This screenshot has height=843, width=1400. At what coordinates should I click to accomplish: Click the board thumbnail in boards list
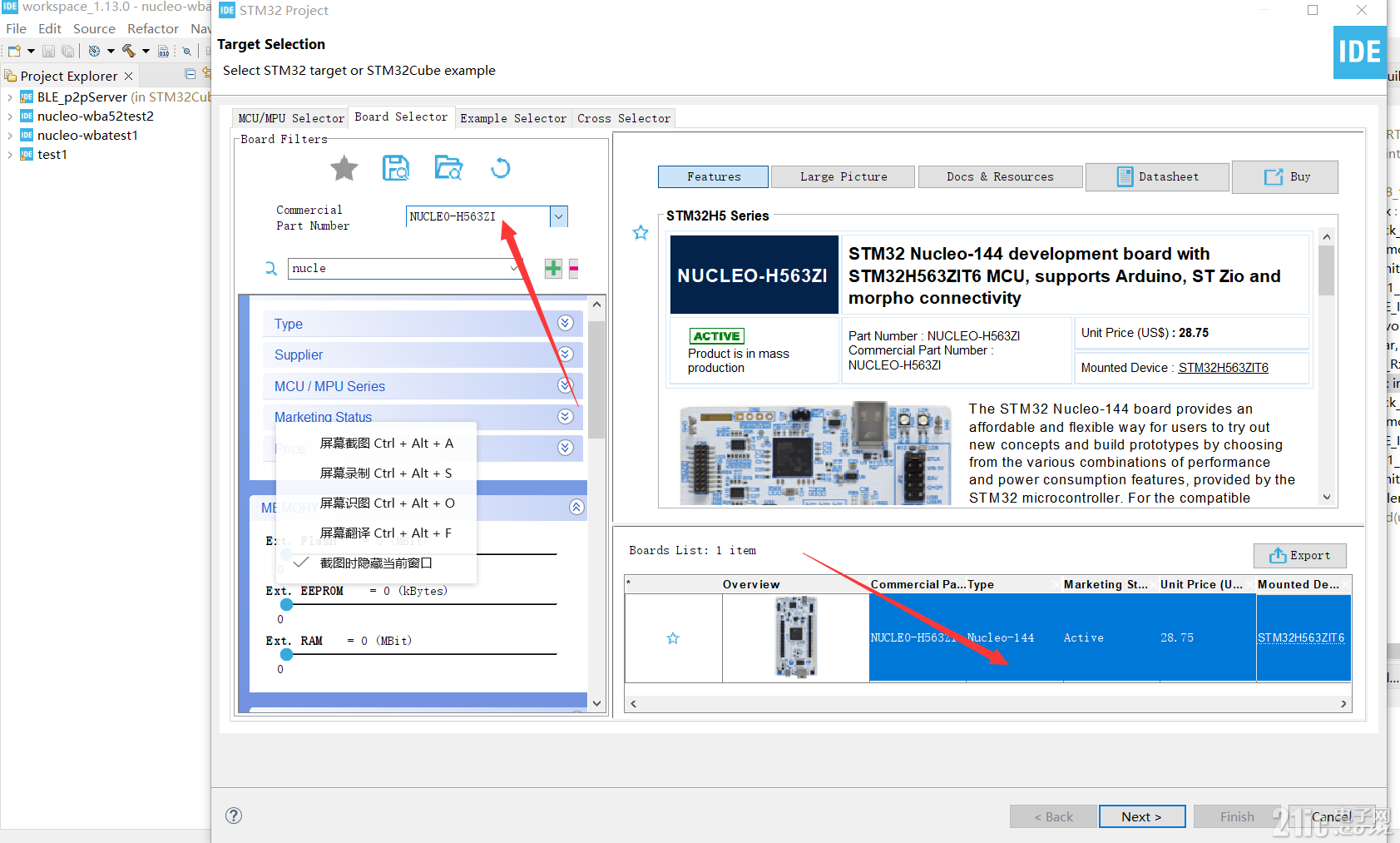(x=795, y=637)
